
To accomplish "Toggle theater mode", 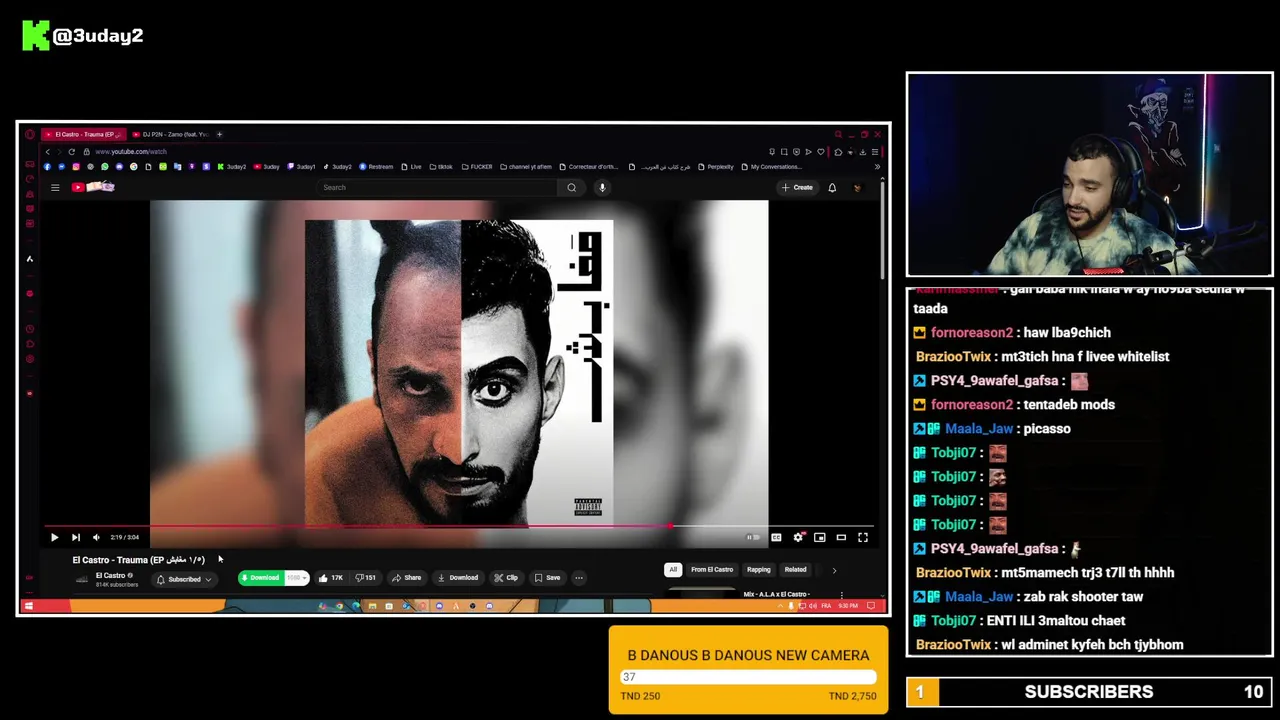I will pos(841,537).
